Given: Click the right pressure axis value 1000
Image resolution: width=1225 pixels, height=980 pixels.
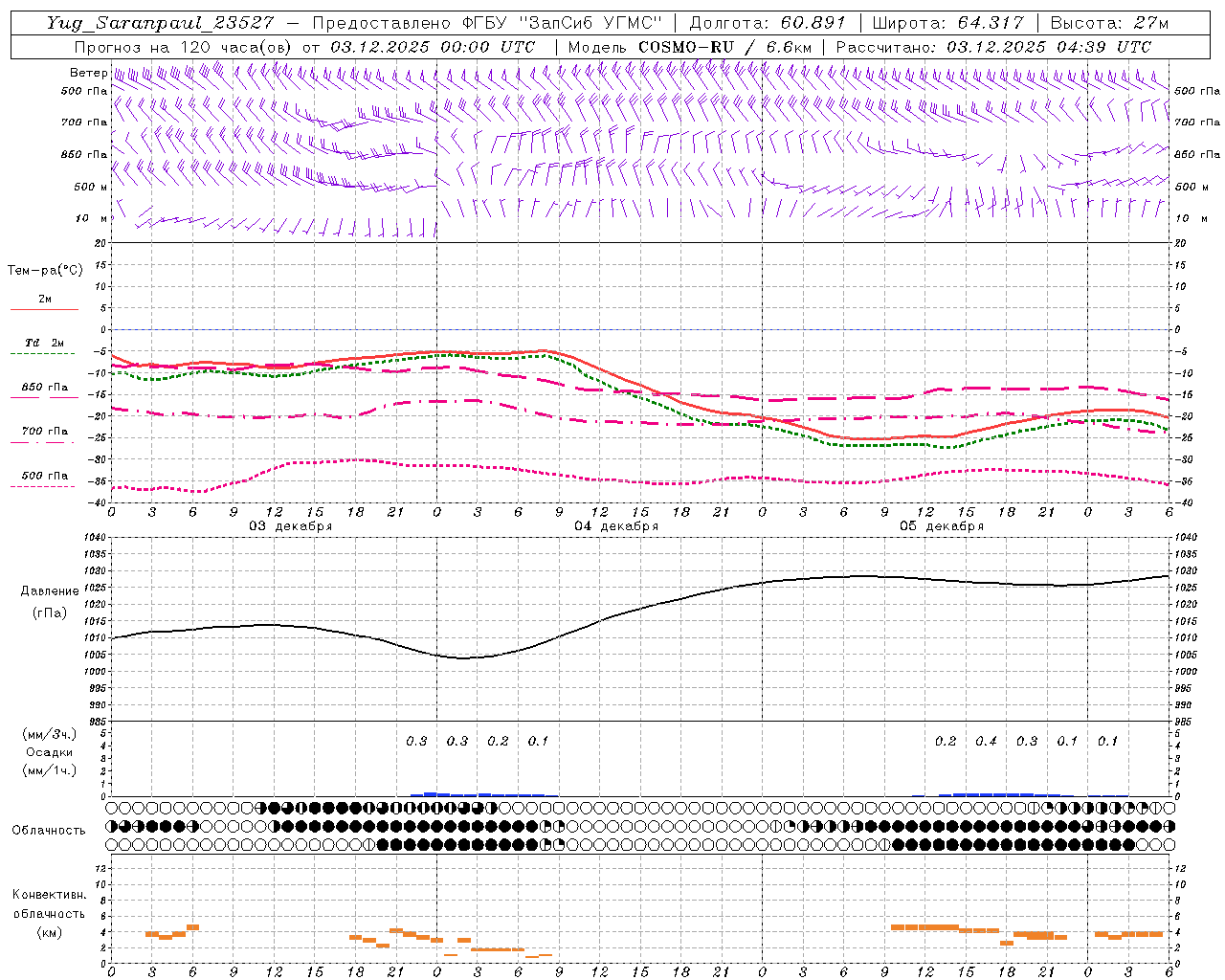Looking at the screenshot, I should [1185, 672].
